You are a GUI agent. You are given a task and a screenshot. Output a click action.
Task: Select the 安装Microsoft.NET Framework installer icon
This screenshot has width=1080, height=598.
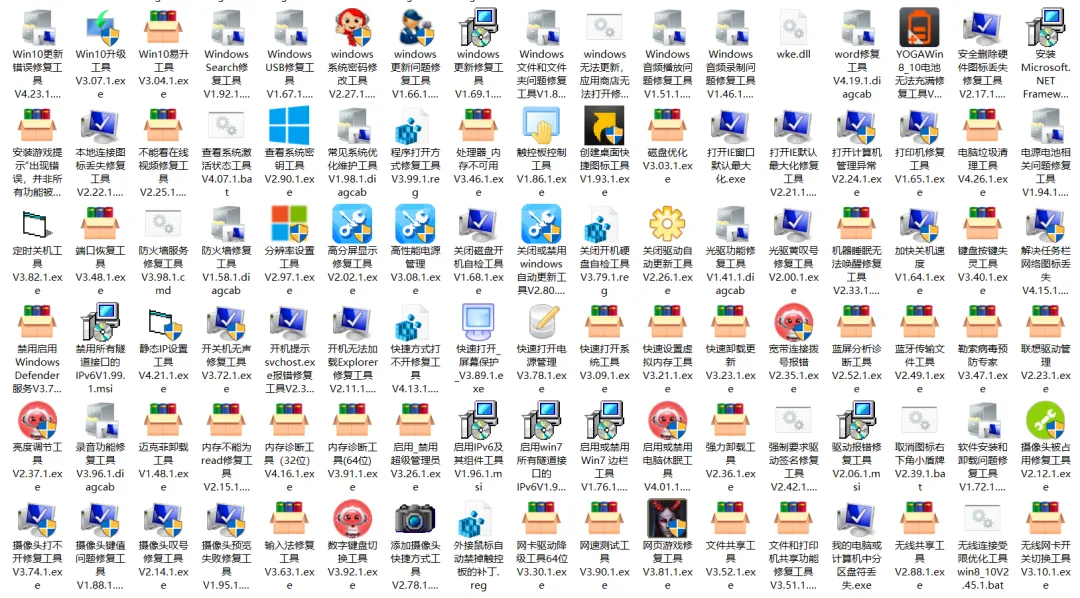[x=1046, y=28]
